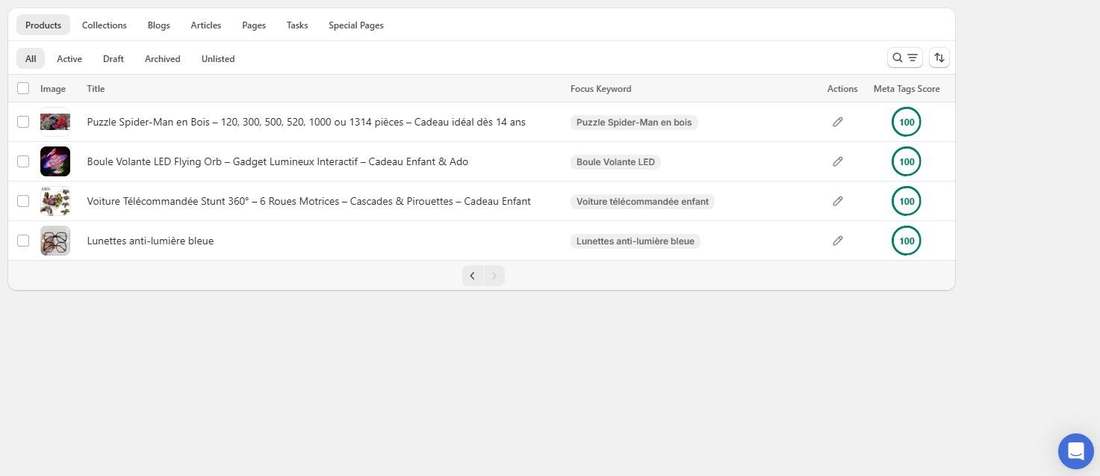
Task: Open the Blogs tab
Action: tap(159, 25)
